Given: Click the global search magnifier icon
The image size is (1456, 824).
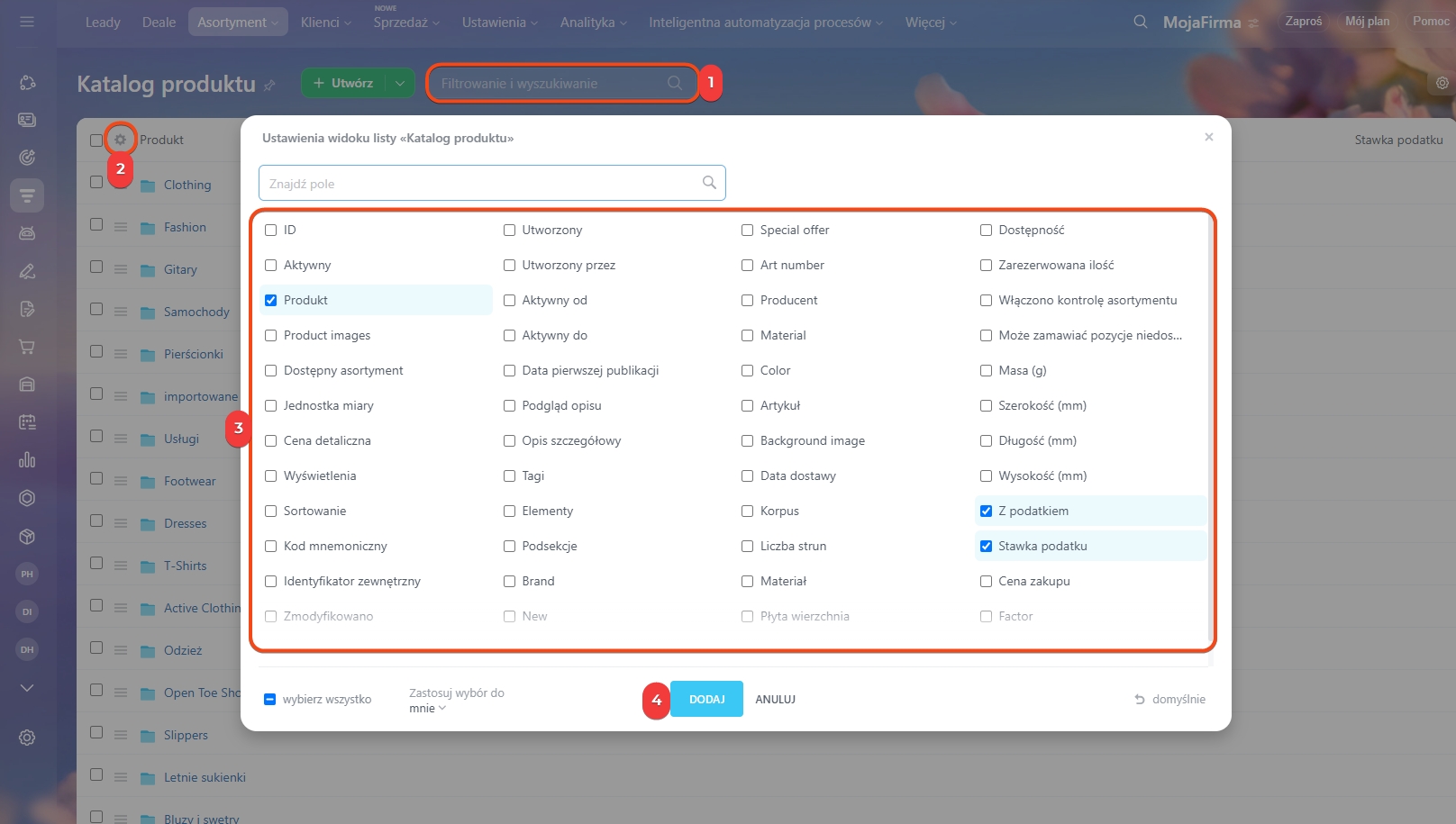Looking at the screenshot, I should pos(1140,22).
